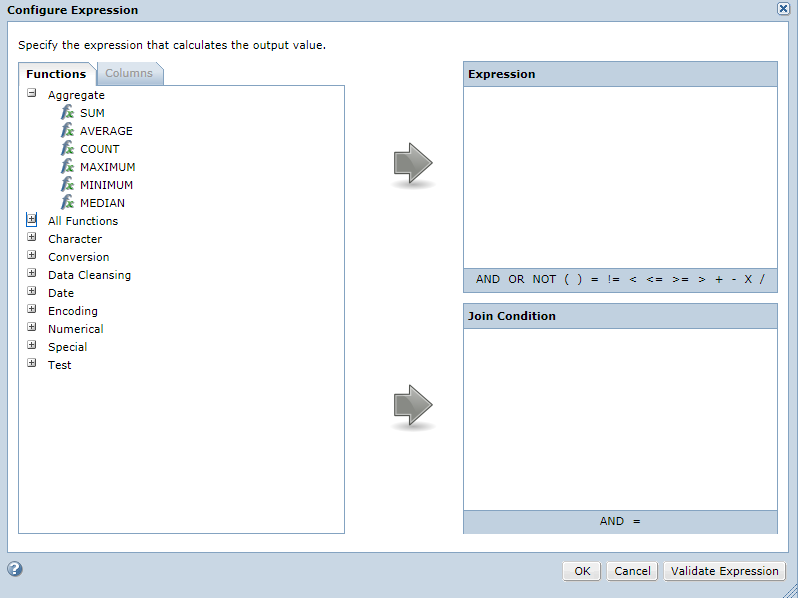Select the Encoding category label
The width and height of the screenshot is (798, 598).
pos(73,311)
